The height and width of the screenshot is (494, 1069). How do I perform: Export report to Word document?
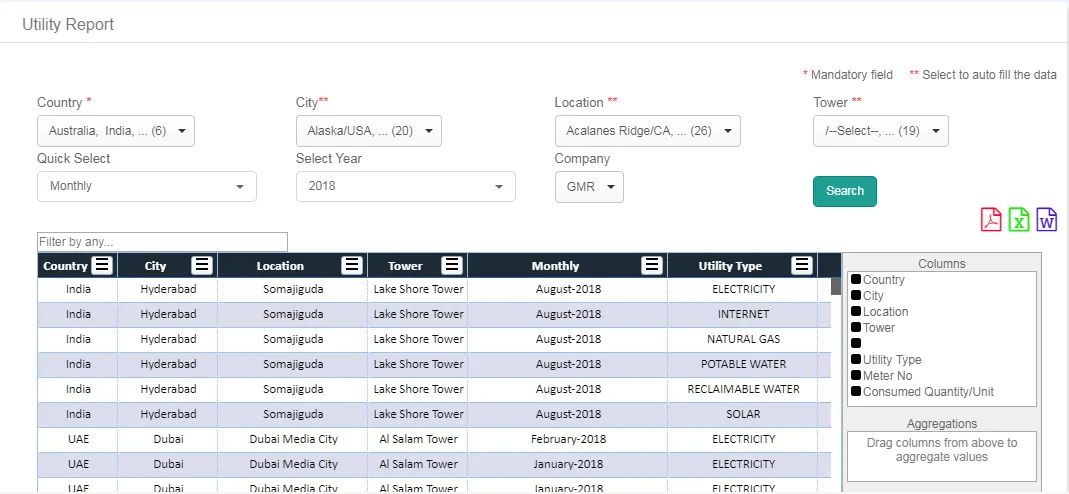[1046, 219]
